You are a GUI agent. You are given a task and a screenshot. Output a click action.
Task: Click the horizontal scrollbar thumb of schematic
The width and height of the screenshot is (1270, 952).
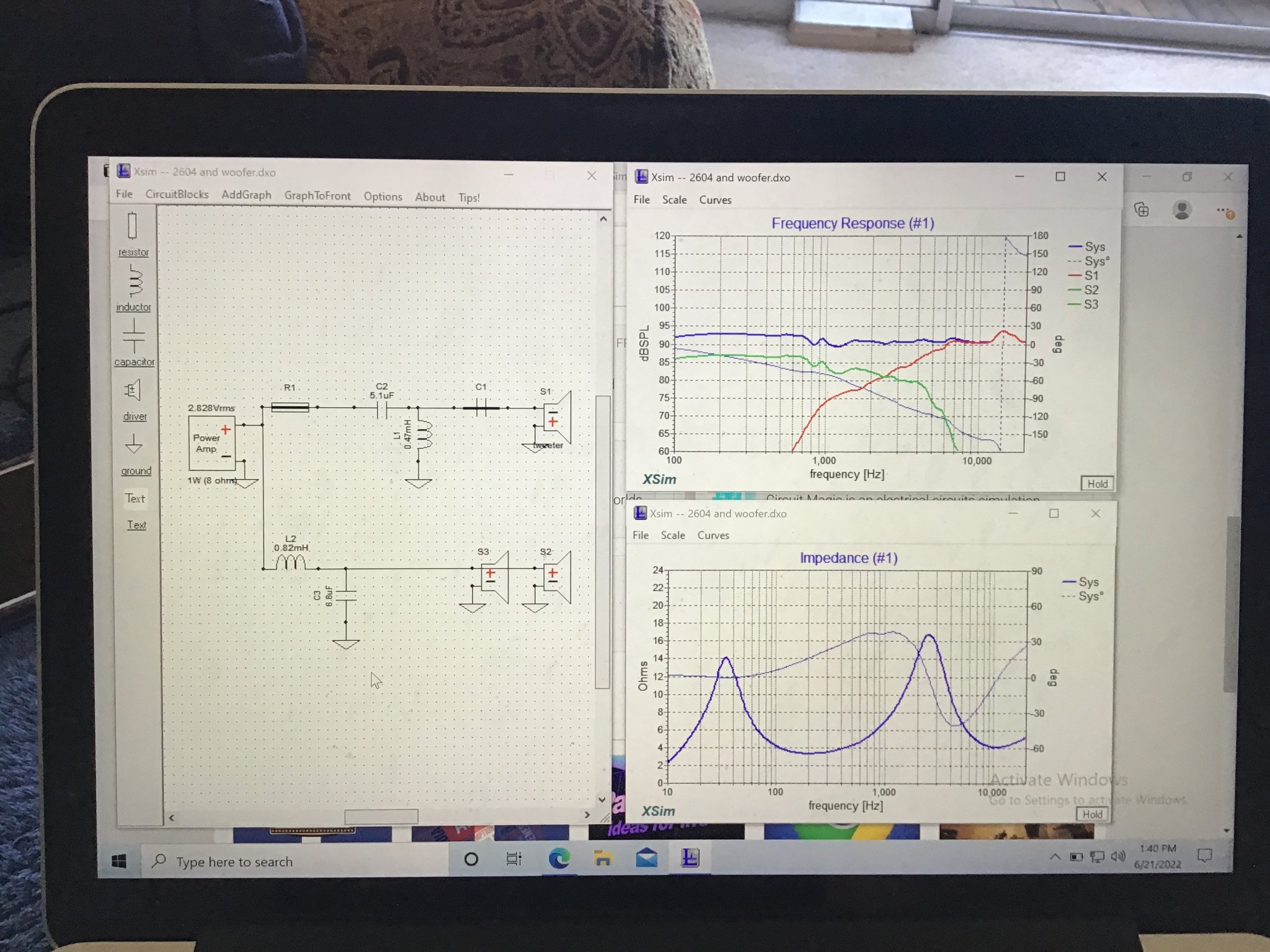pos(381,816)
